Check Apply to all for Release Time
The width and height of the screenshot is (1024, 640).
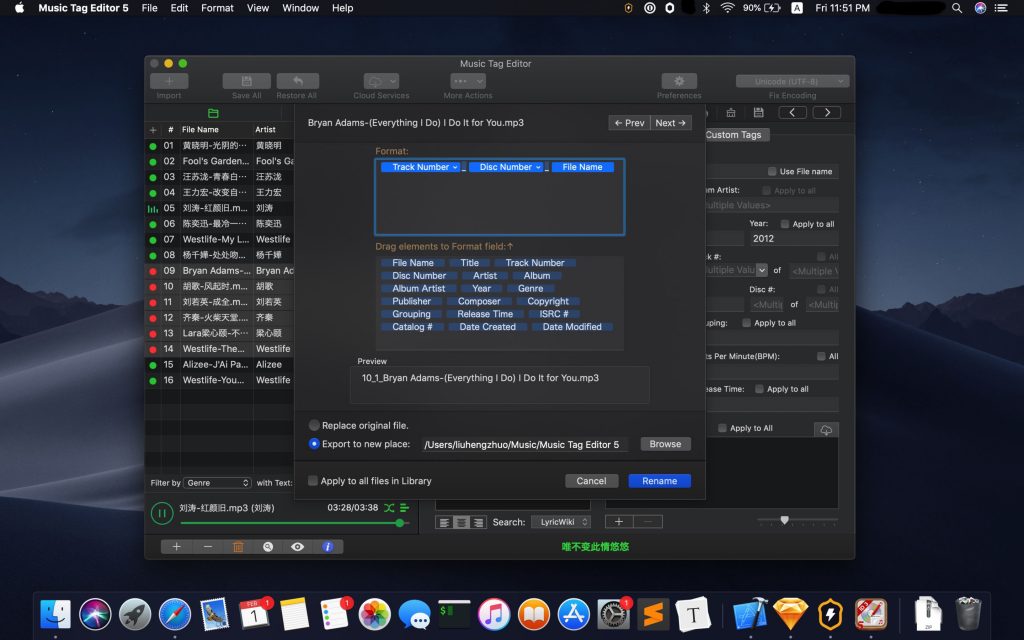(759, 389)
